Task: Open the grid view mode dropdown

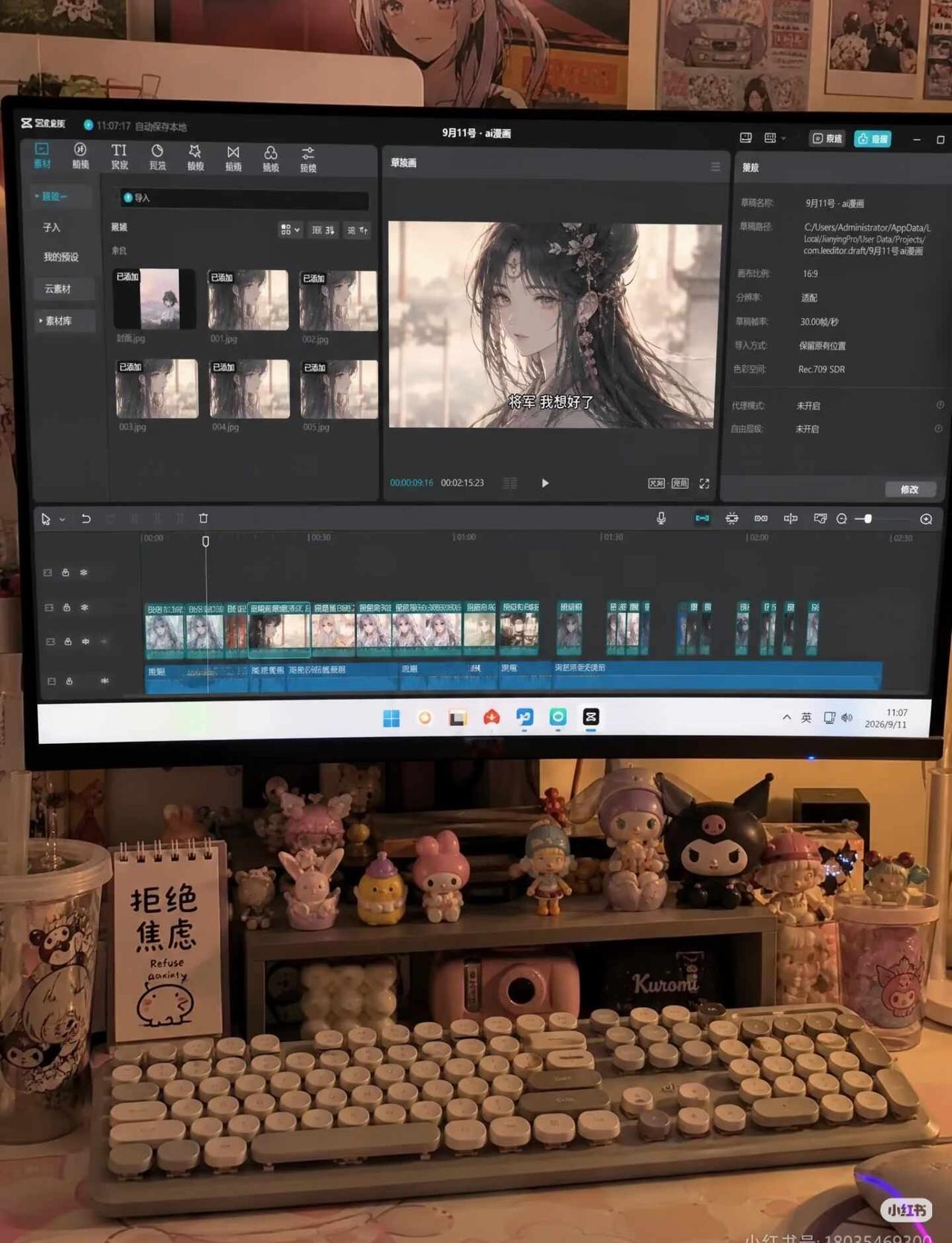Action: click(x=290, y=230)
